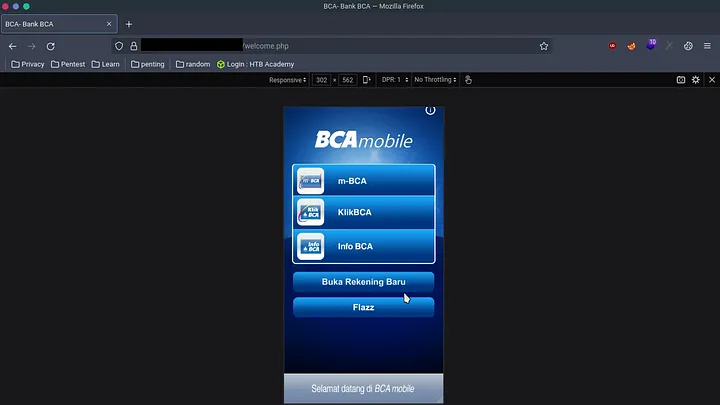720x405 pixels.
Task: Open a new tab with the plus button
Action: pyautogui.click(x=129, y=24)
